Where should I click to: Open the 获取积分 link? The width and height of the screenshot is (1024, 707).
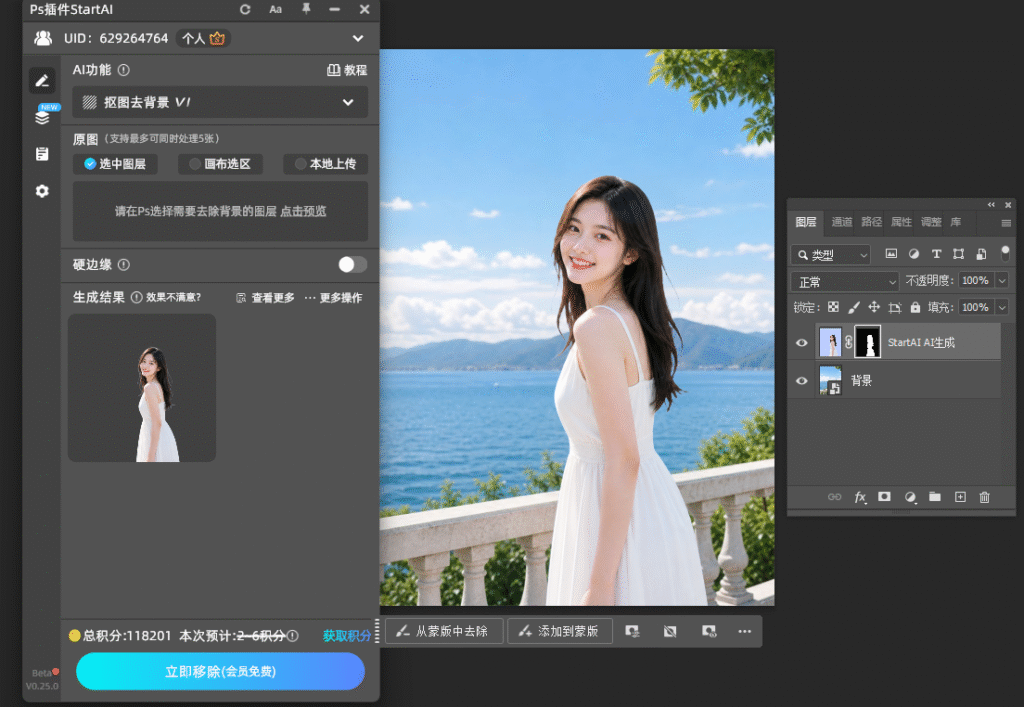tap(347, 635)
